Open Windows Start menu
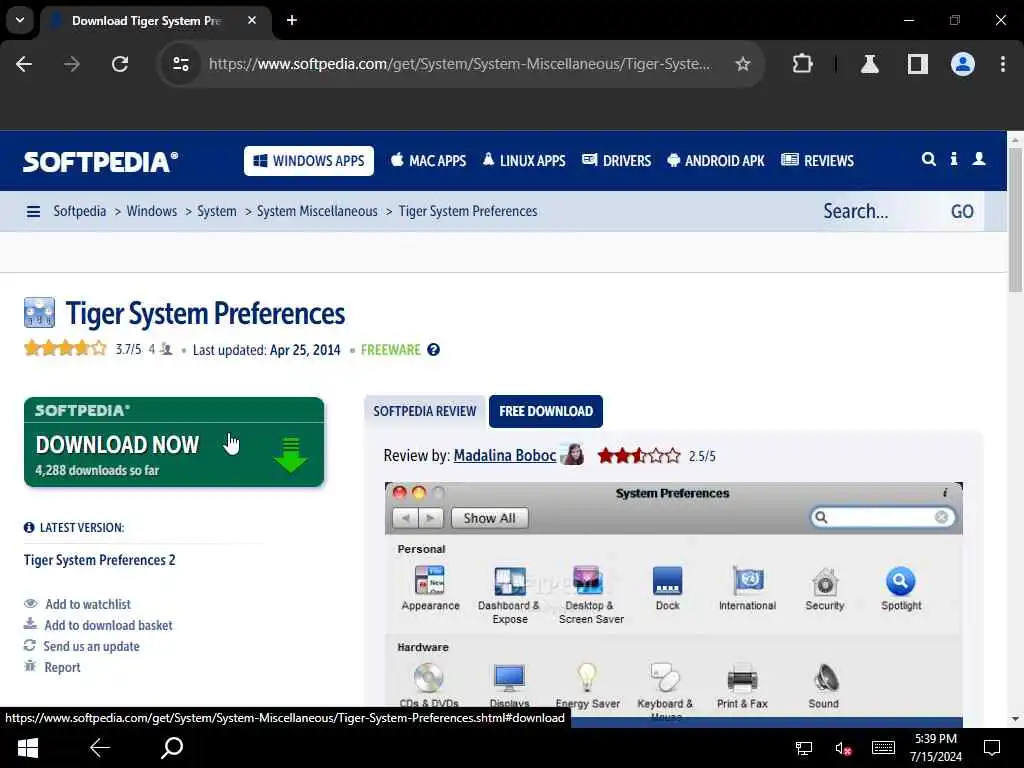1024x768 pixels. pyautogui.click(x=27, y=748)
